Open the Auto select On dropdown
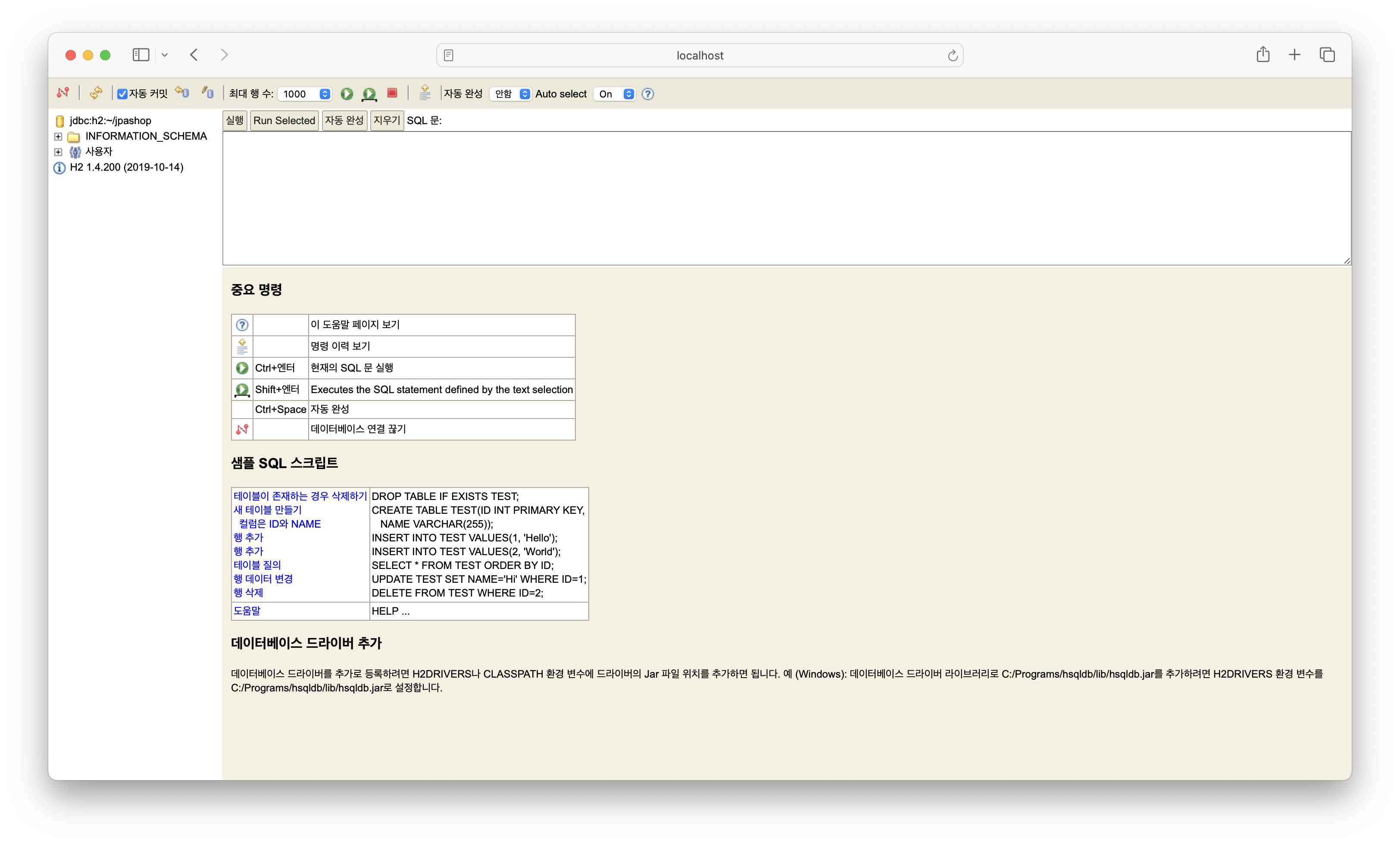Screen dimensions: 1400x844 (x=614, y=94)
